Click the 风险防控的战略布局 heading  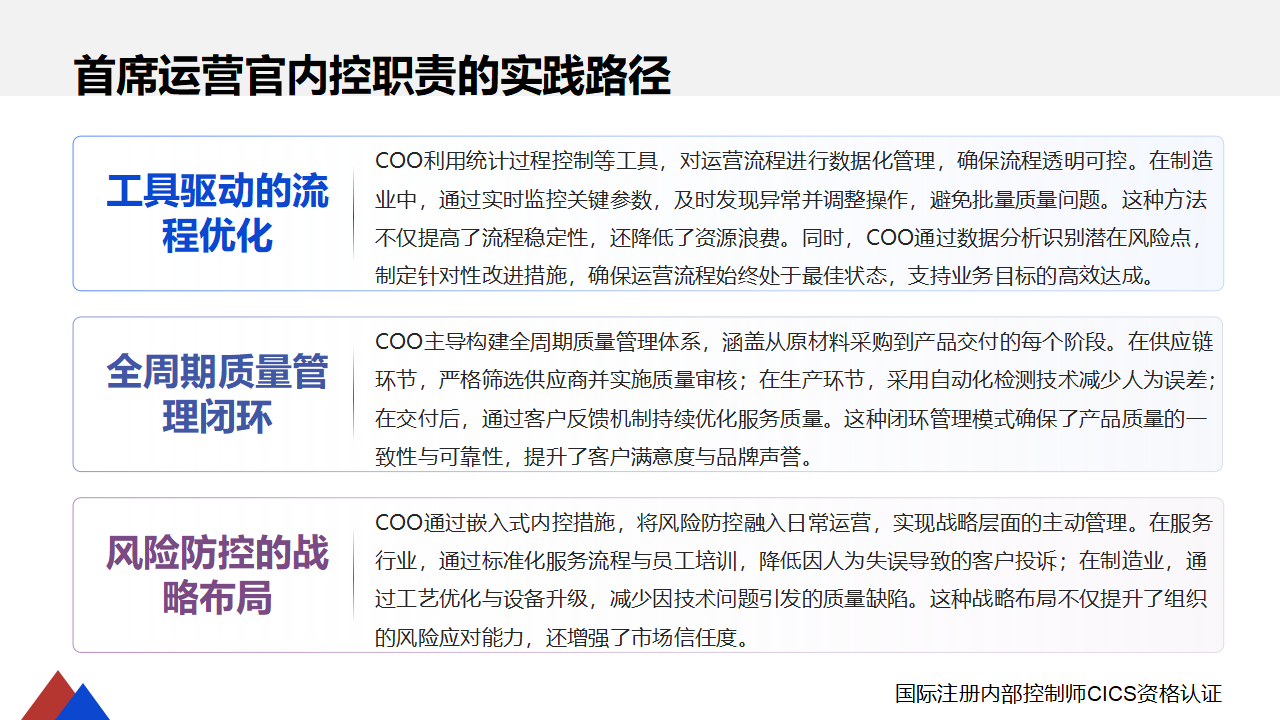point(217,575)
